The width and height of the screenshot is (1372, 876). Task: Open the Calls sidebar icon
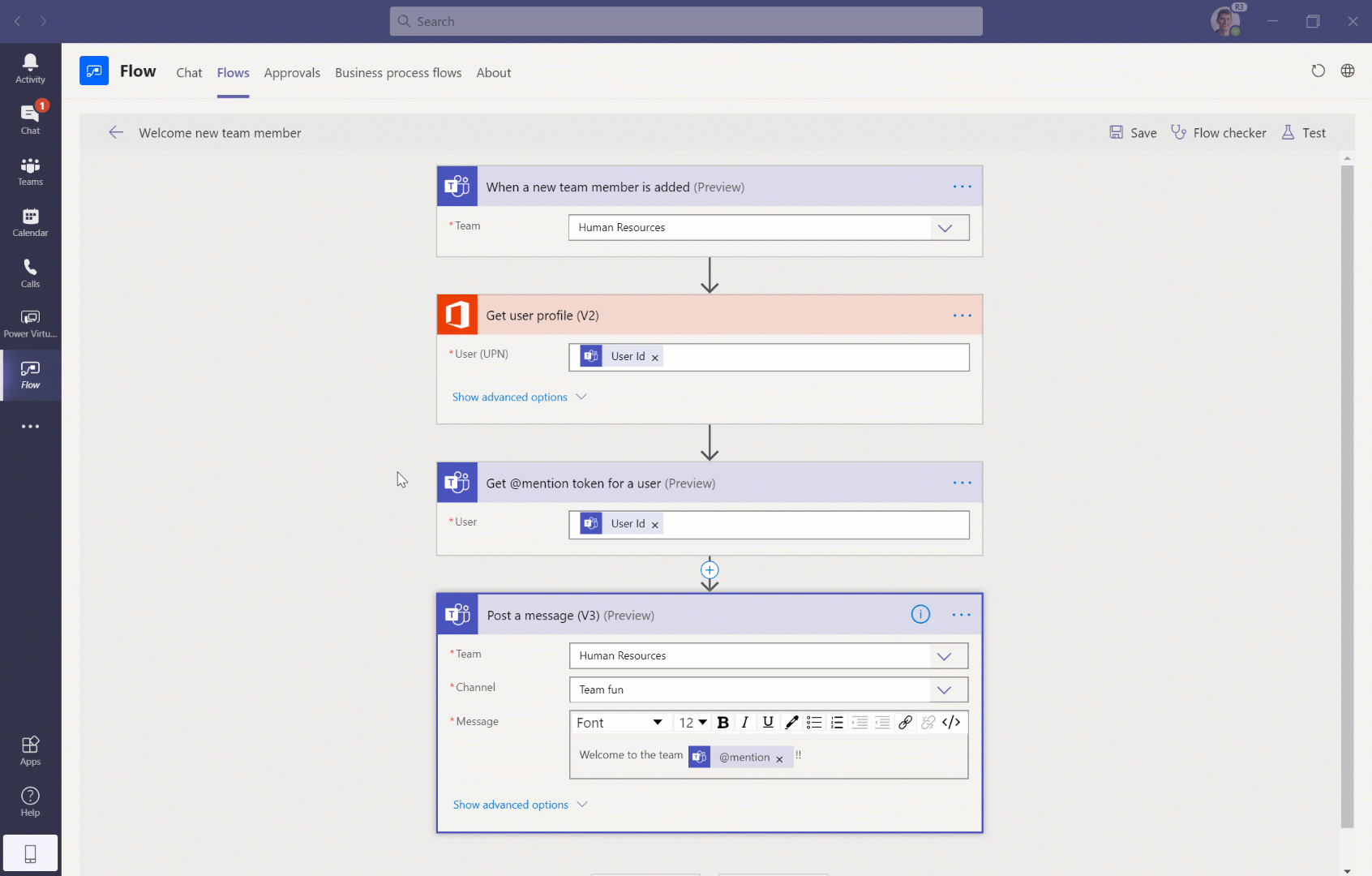30,273
